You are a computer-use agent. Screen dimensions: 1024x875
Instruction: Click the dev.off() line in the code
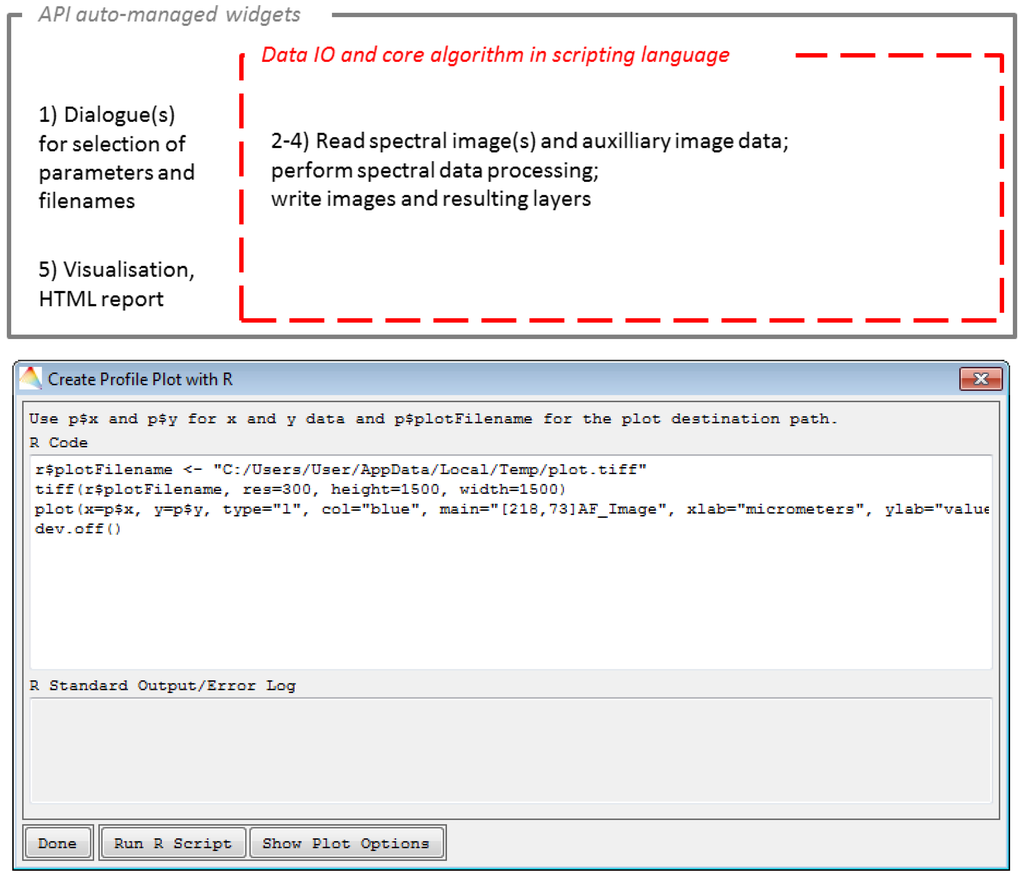pyautogui.click(x=77, y=529)
